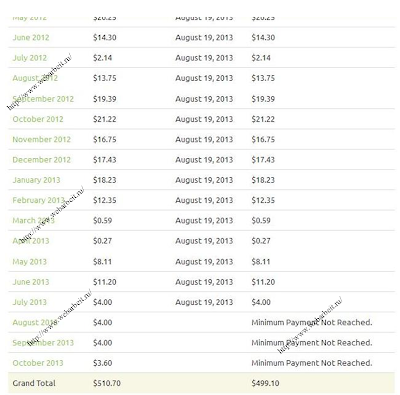This screenshot has height=395, width=400.
Task: Open the June 2012 earnings link
Action: (31, 38)
